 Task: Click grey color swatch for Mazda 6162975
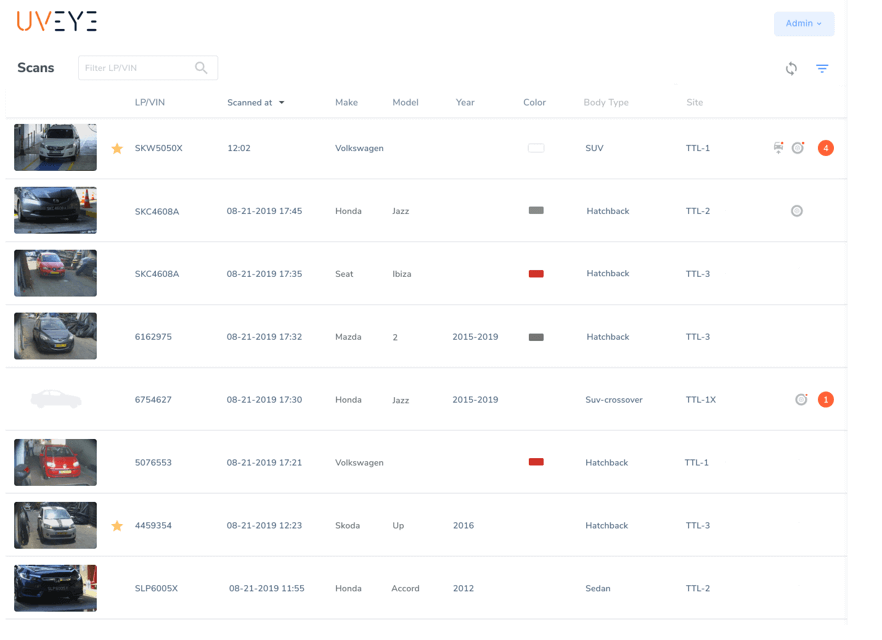coord(536,337)
